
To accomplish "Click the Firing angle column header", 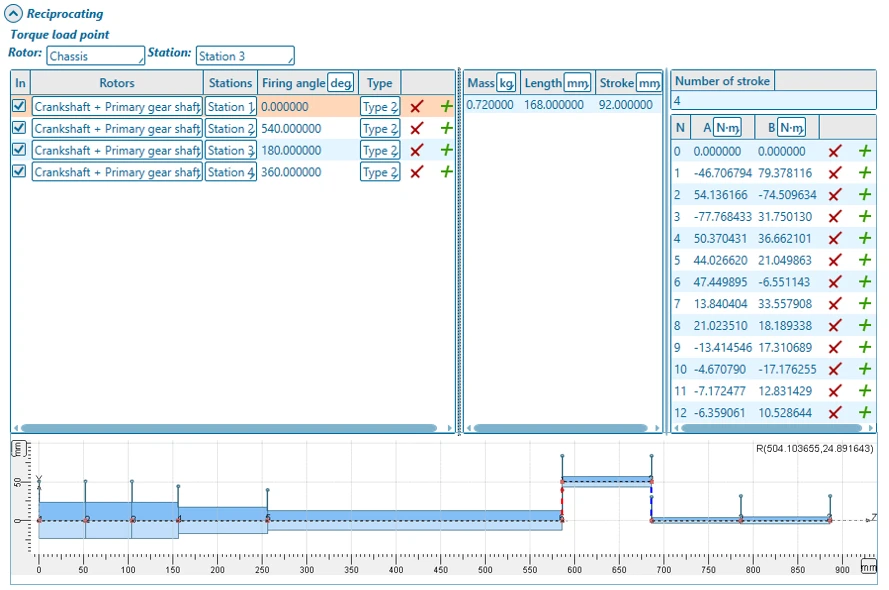I will tap(292, 83).
